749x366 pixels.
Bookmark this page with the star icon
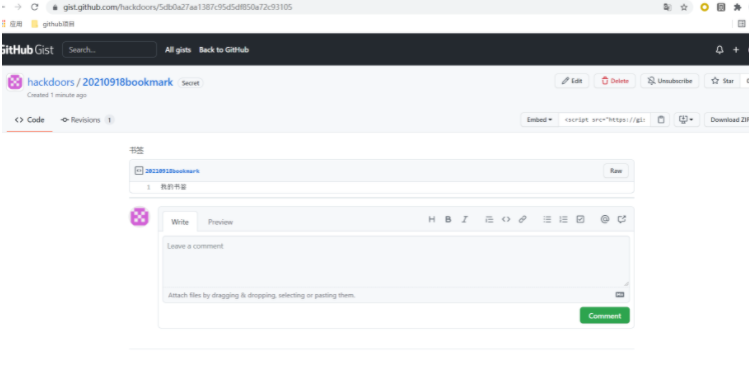[x=684, y=7]
